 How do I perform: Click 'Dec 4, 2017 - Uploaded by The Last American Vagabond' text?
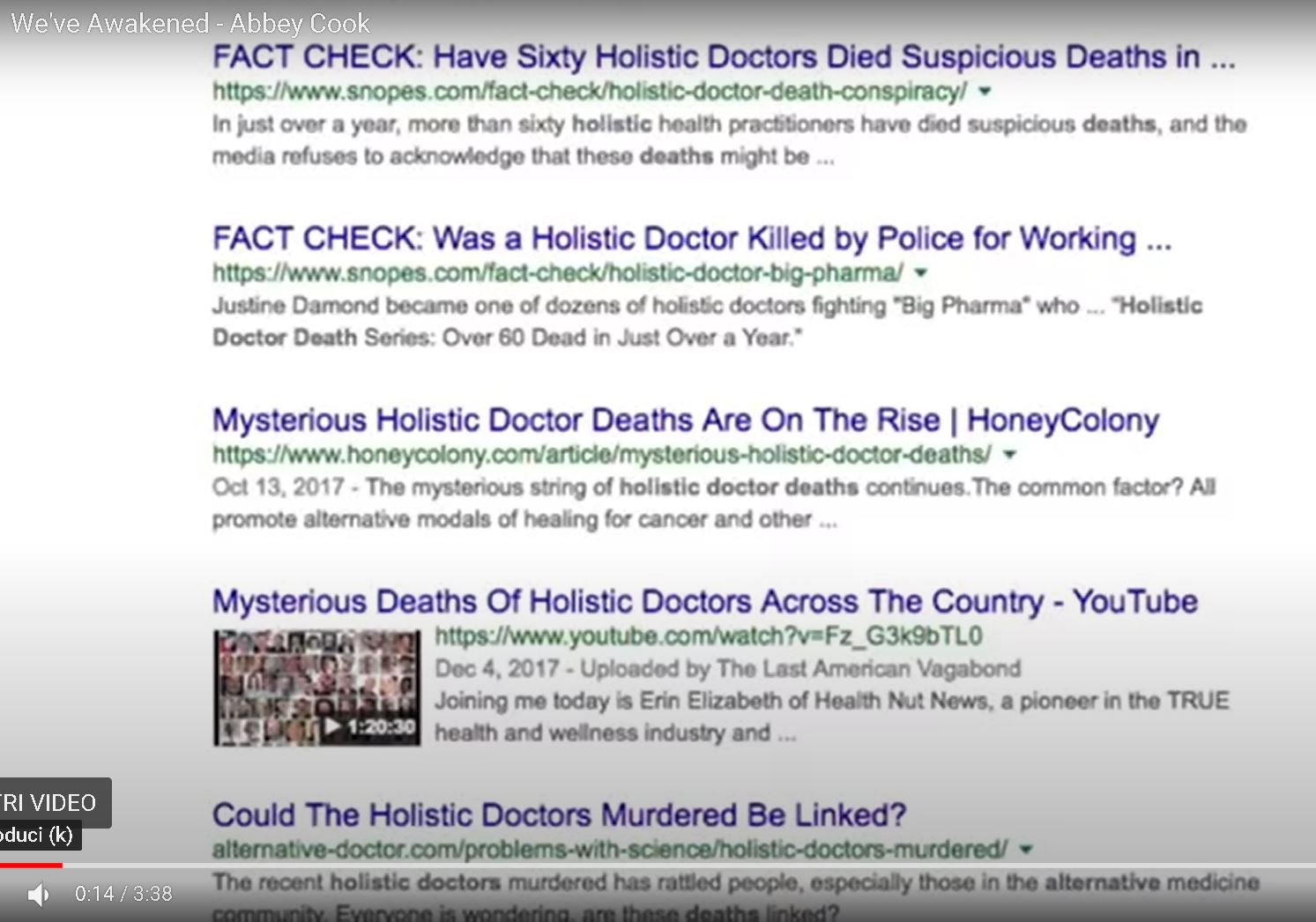pyautogui.click(x=727, y=669)
